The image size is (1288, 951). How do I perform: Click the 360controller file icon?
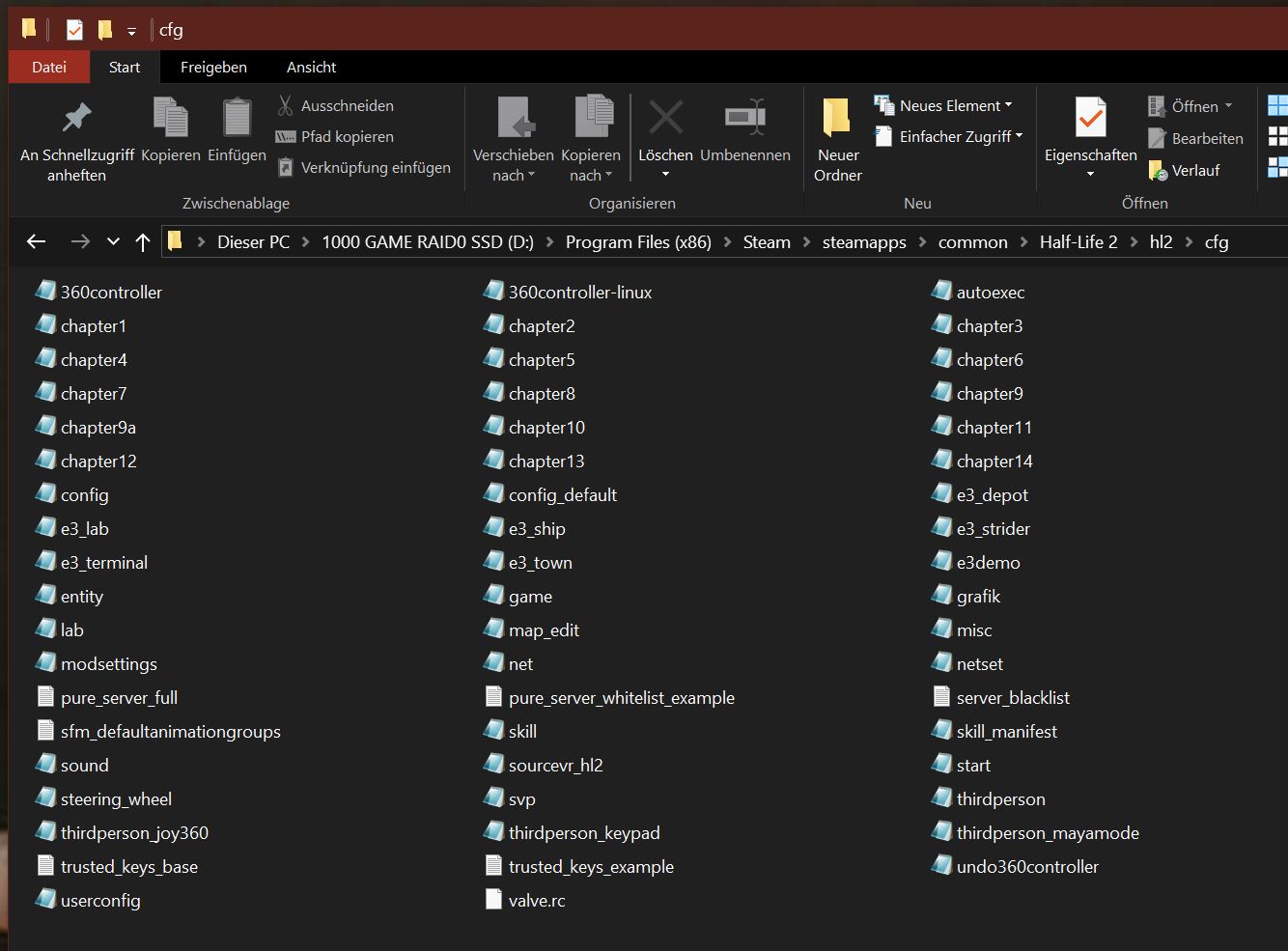45,291
